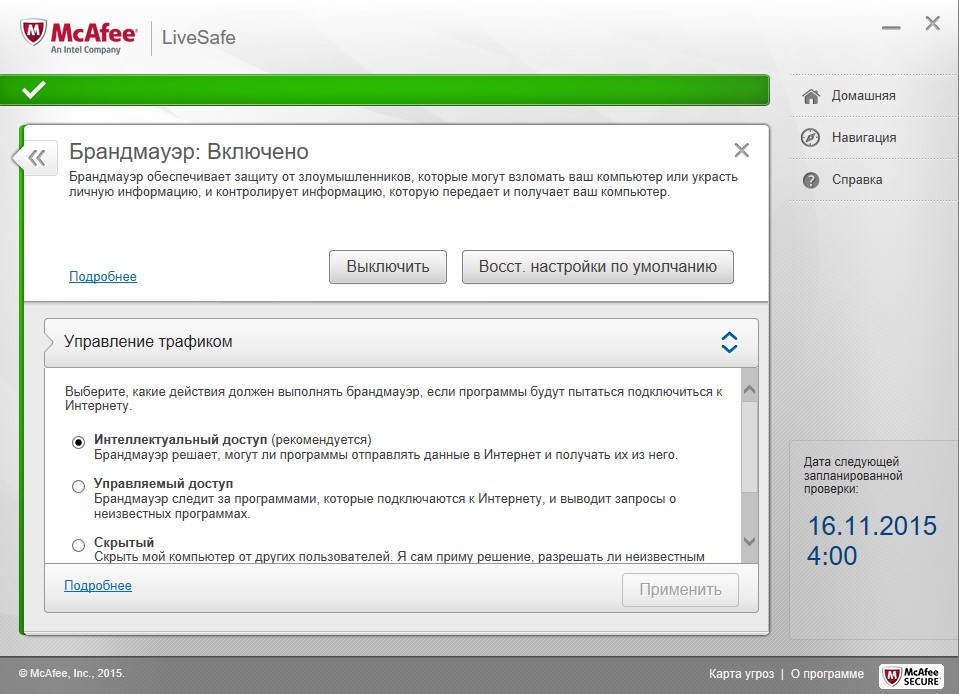Click the green status checkmark icon
Viewport: 959px width, 694px height.
pyautogui.click(x=34, y=89)
